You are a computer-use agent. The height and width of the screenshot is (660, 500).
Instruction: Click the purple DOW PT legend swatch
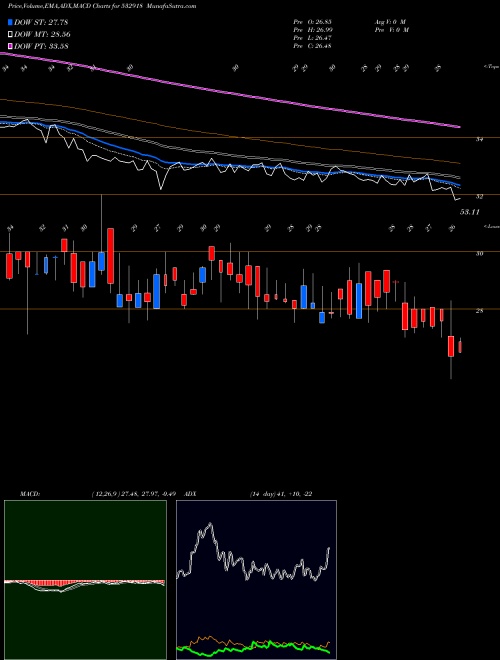pos(11,46)
